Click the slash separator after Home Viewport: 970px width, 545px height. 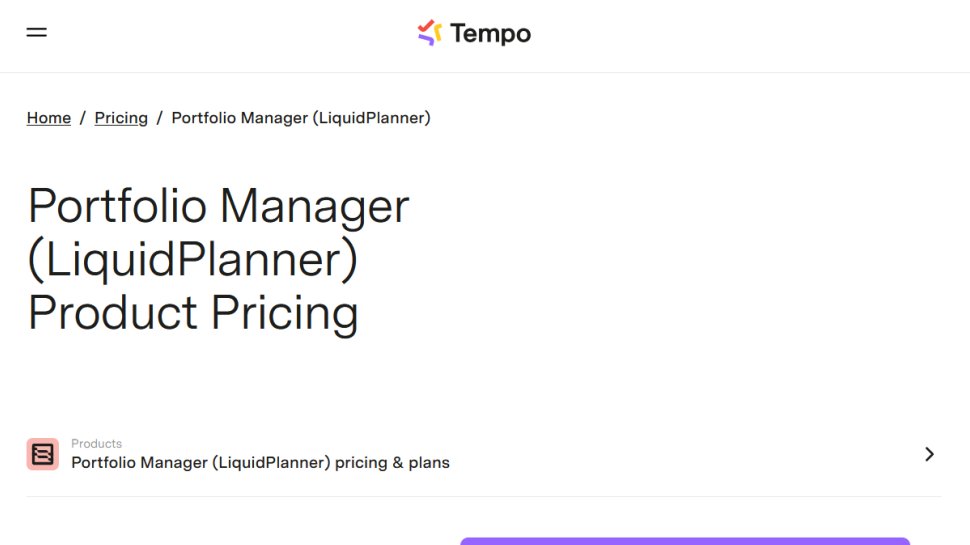pyautogui.click(x=83, y=118)
